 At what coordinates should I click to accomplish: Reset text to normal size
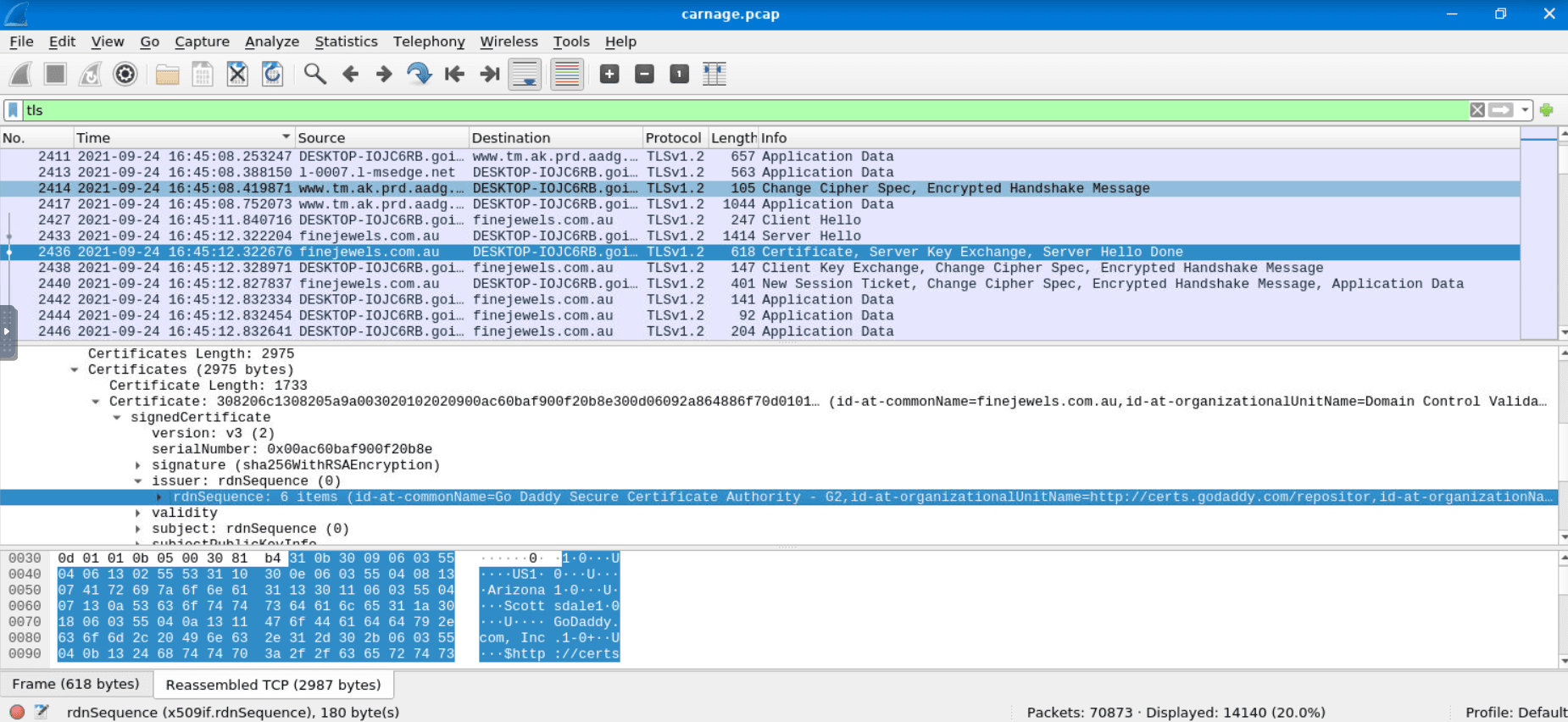coord(679,75)
